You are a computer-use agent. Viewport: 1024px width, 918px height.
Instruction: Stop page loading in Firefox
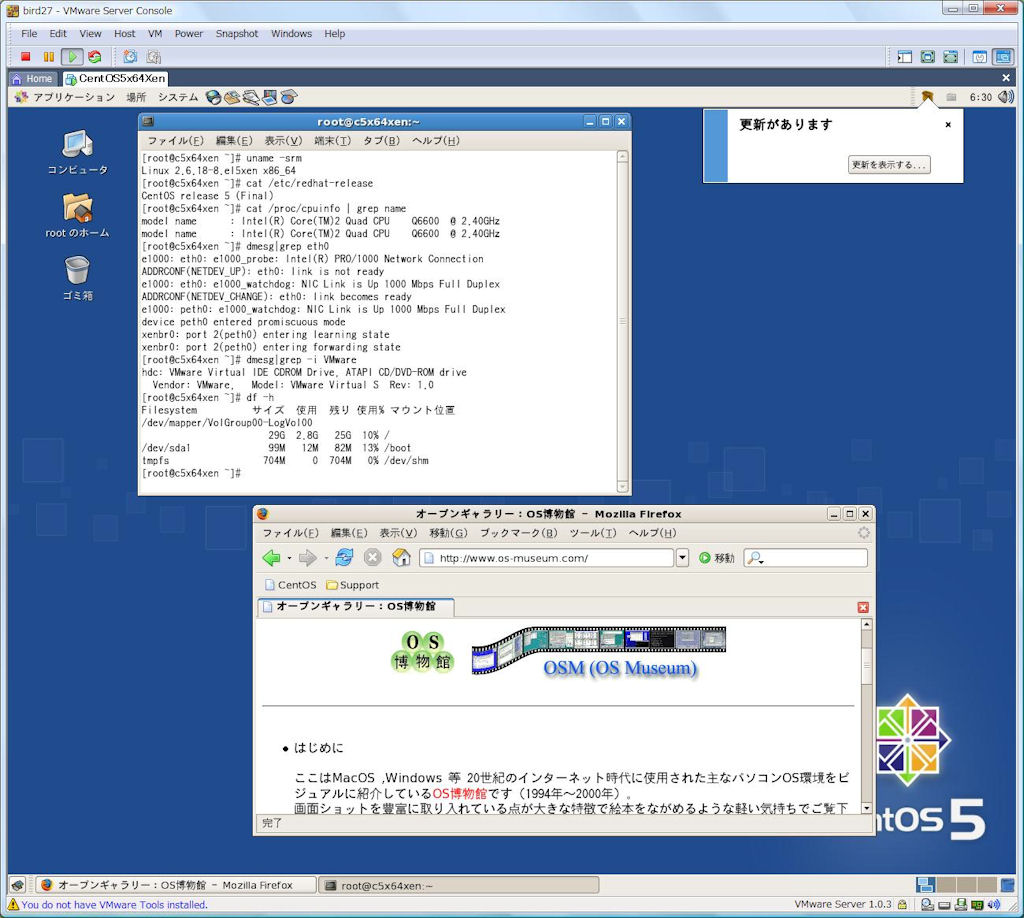(372, 558)
